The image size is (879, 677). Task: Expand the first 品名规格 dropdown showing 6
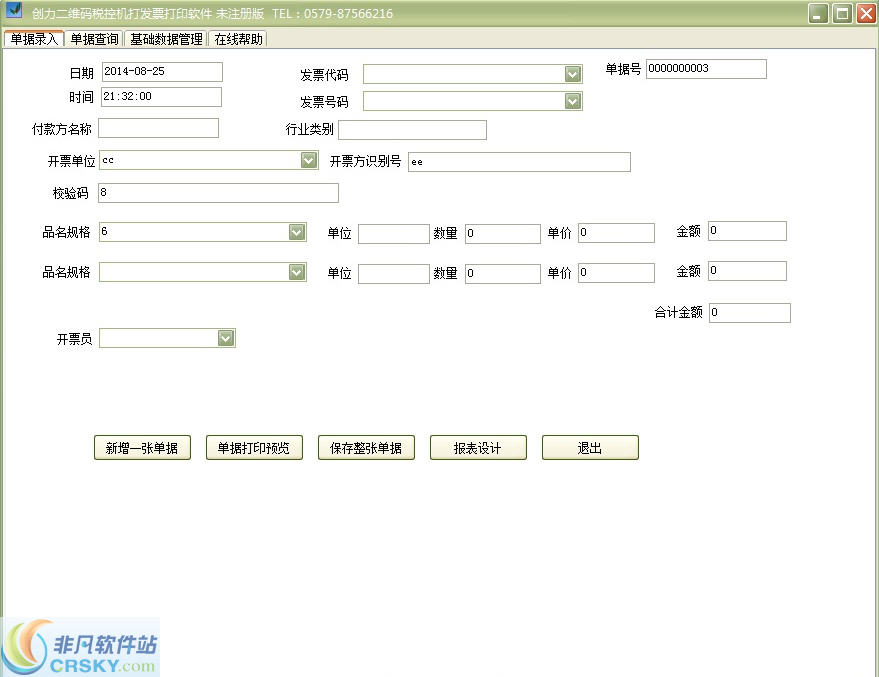click(x=297, y=231)
